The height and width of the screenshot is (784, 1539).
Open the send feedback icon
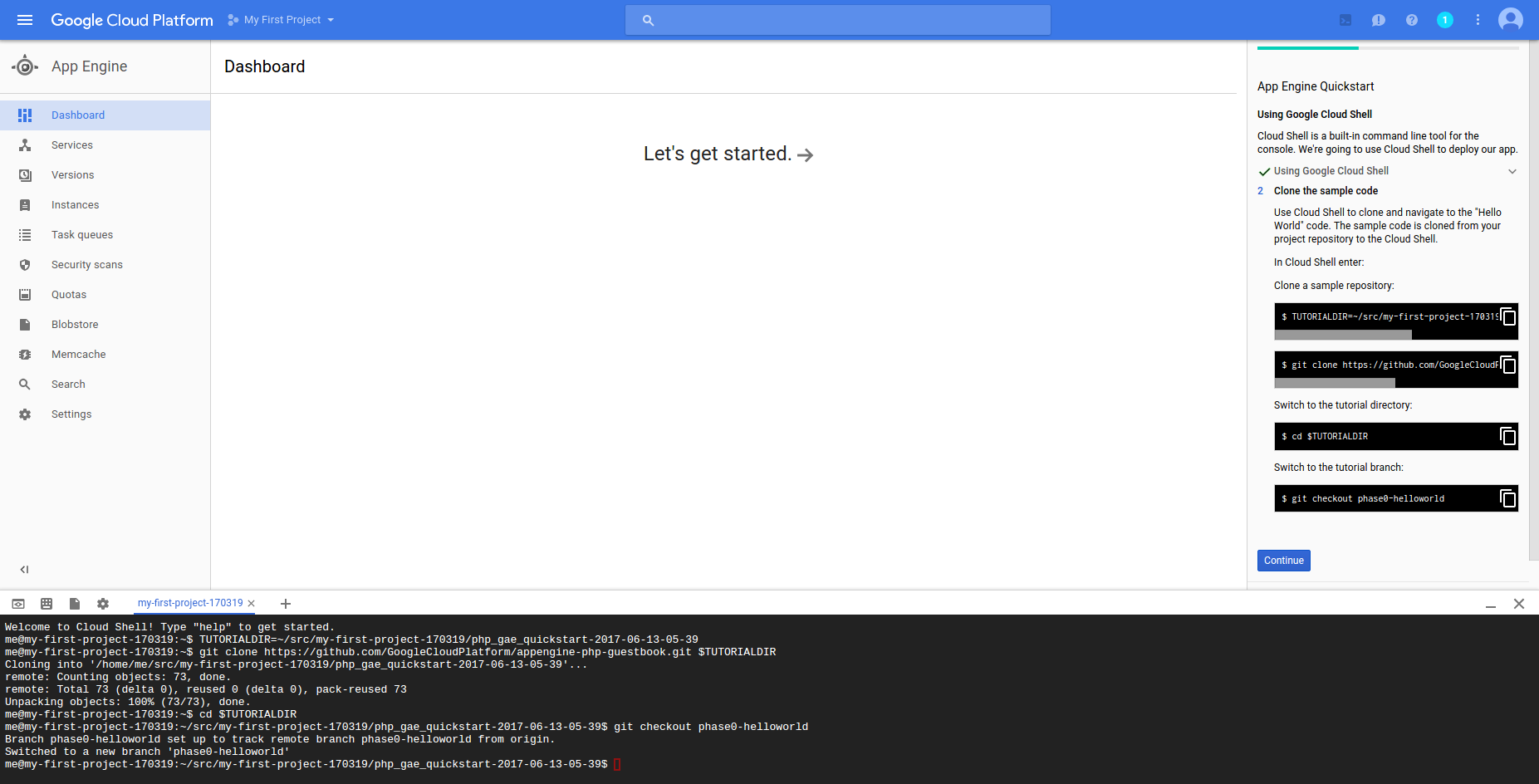pyautogui.click(x=1379, y=20)
